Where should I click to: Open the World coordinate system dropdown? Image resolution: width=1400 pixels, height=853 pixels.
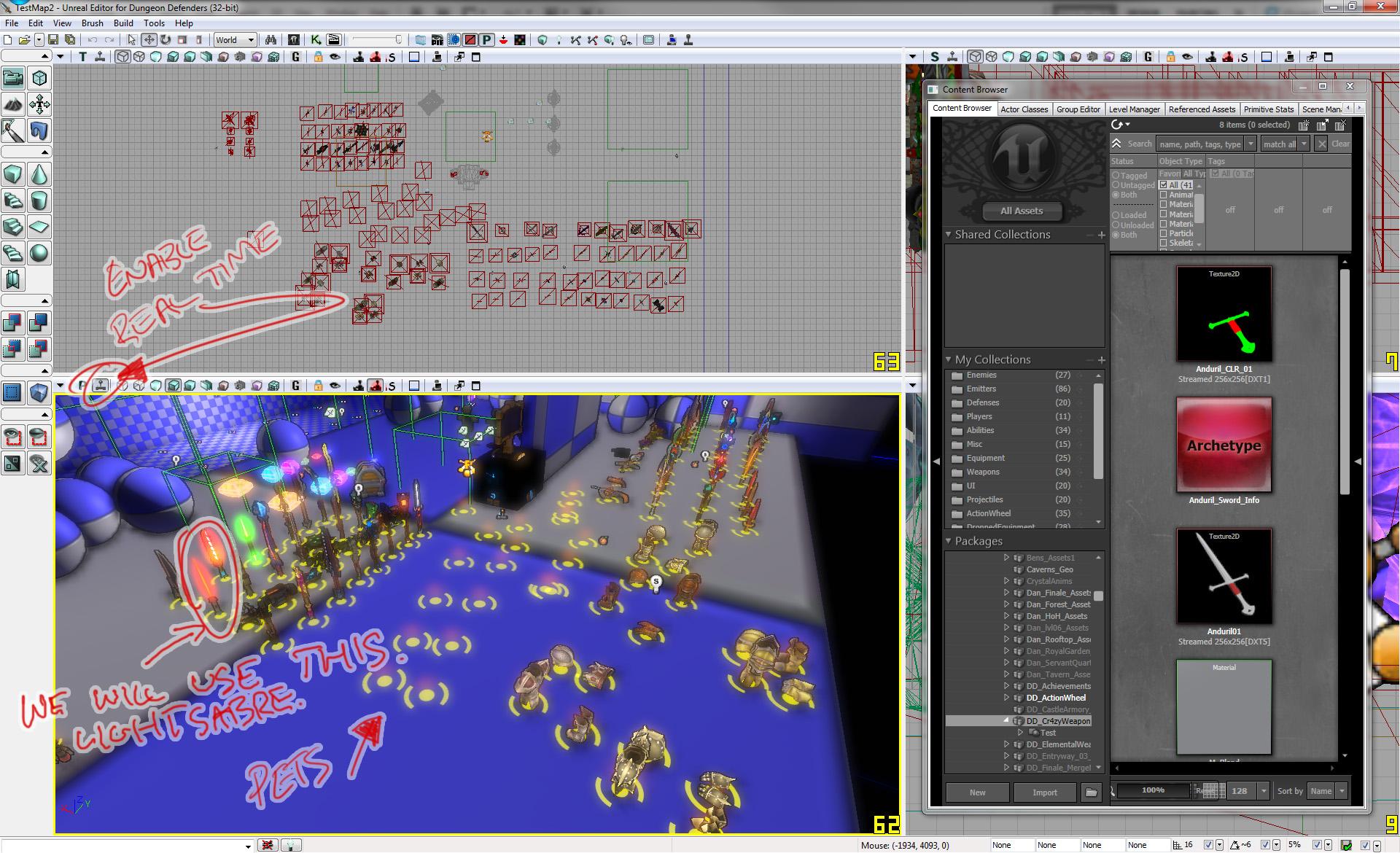[235, 40]
